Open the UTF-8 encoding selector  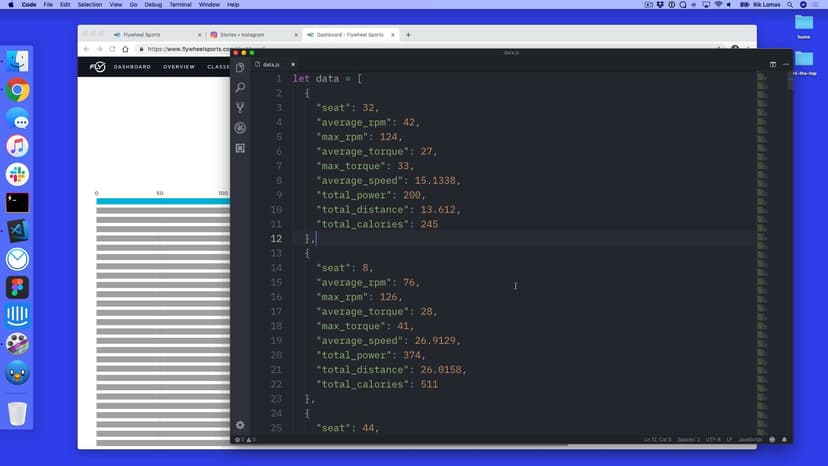tap(715, 440)
